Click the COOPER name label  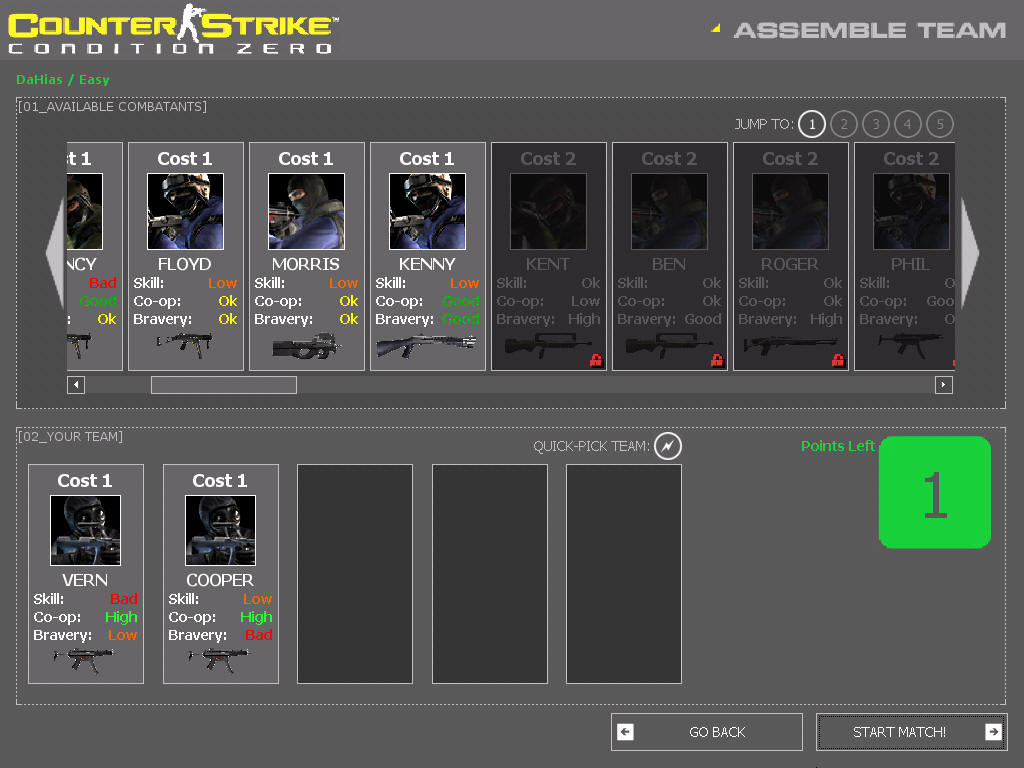click(x=220, y=581)
